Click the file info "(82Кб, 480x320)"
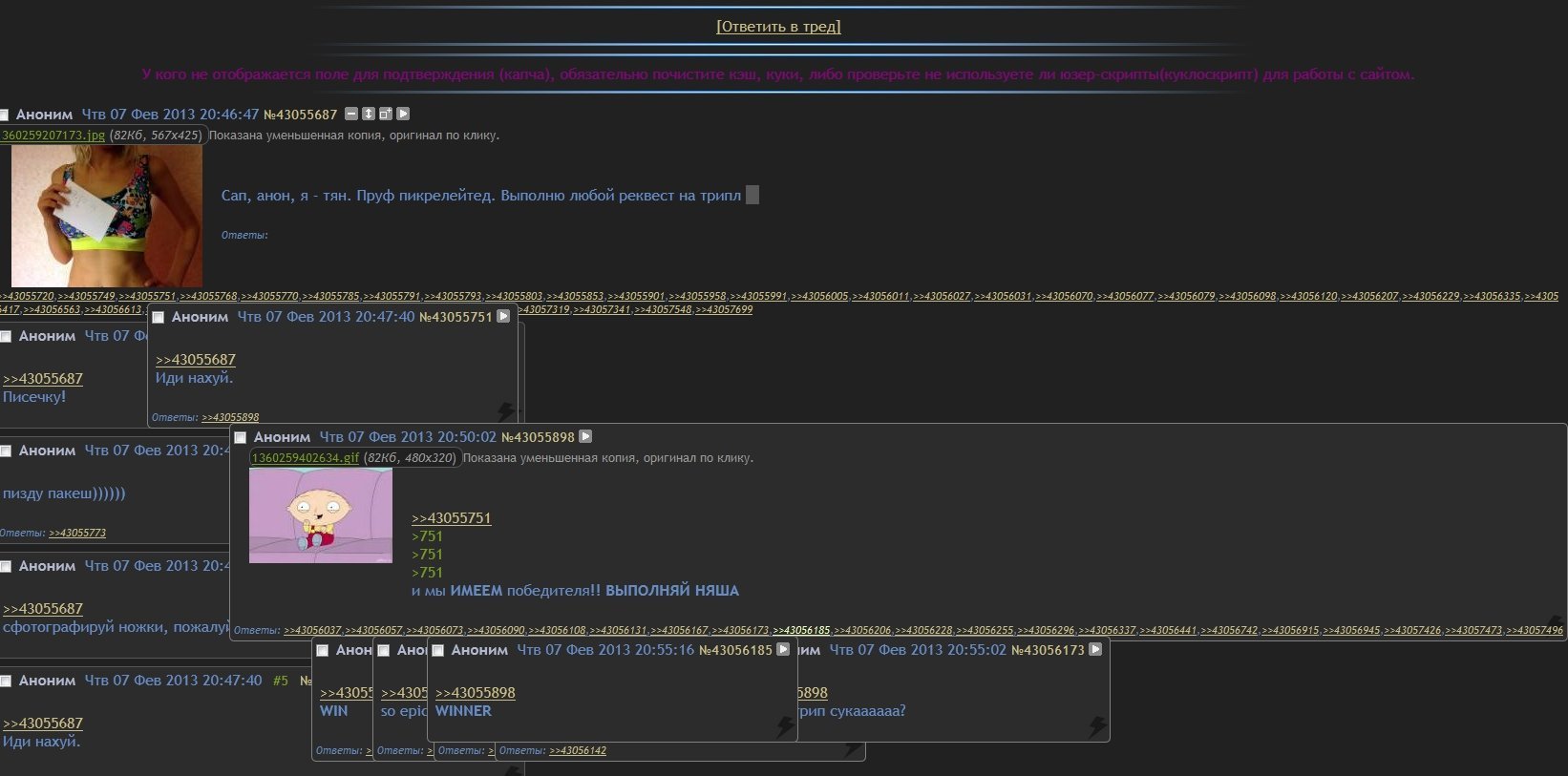This screenshot has width=1568, height=776. click(410, 458)
